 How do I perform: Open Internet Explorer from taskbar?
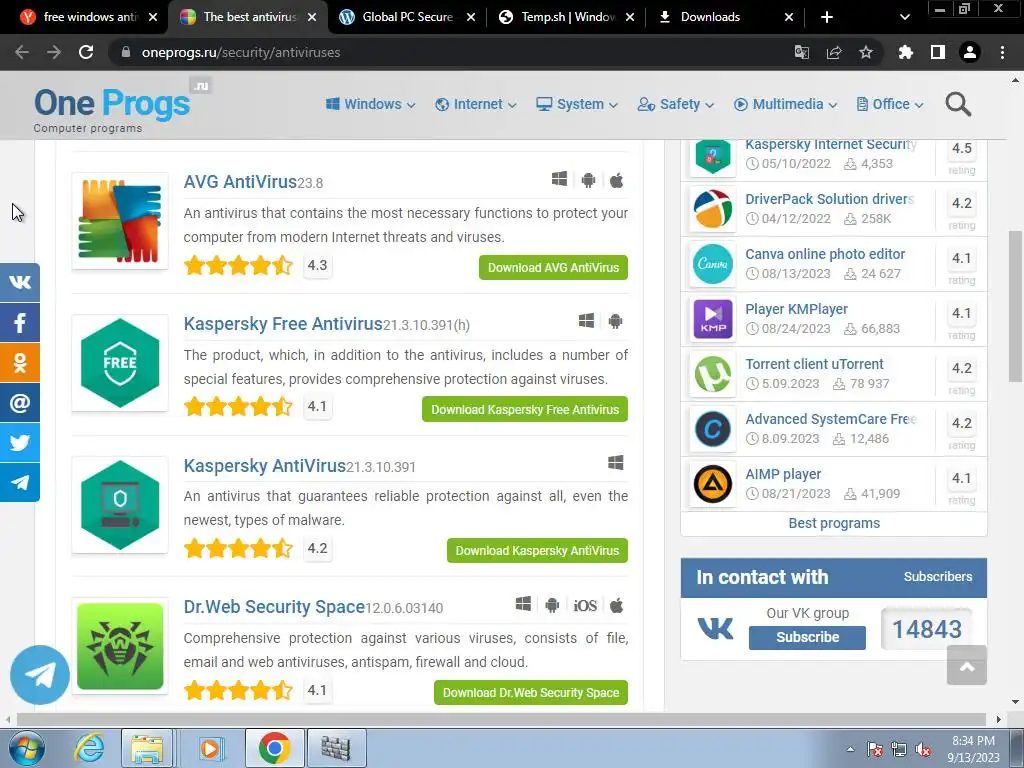pyautogui.click(x=89, y=748)
